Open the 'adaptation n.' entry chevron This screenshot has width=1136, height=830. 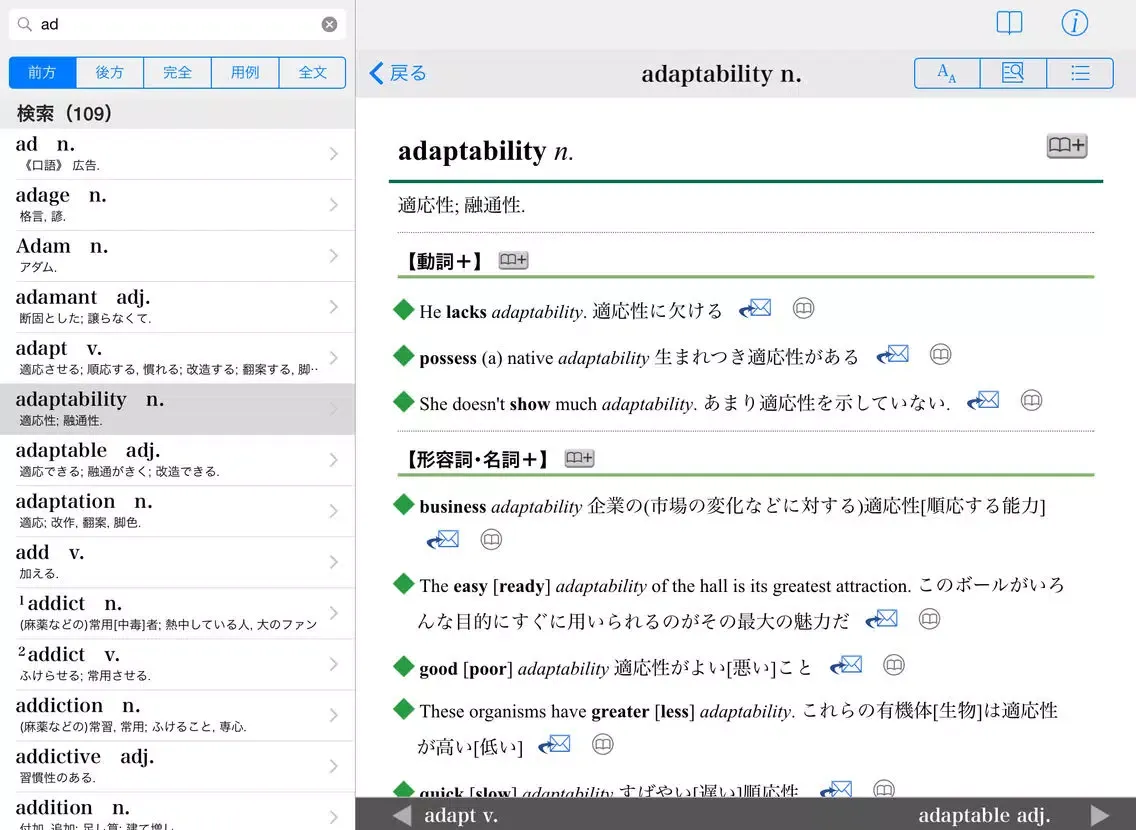(333, 511)
